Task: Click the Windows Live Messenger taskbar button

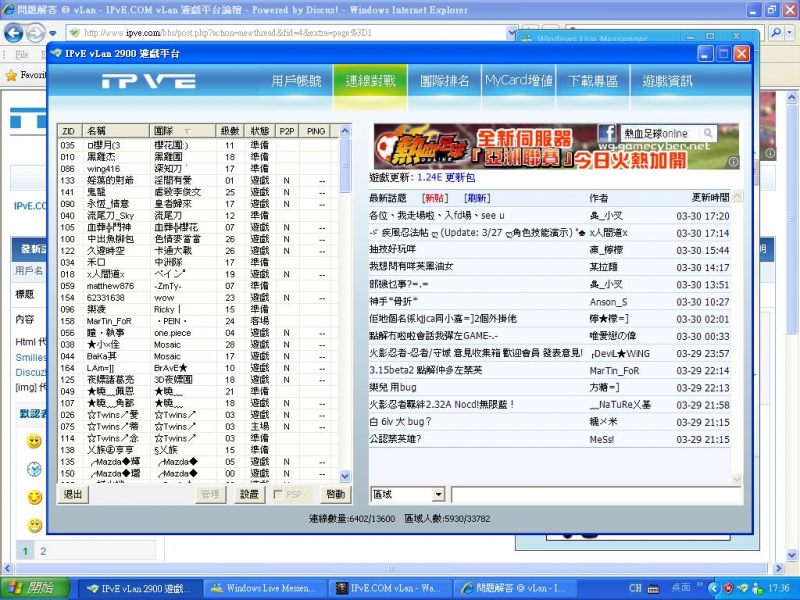Action: point(263,588)
